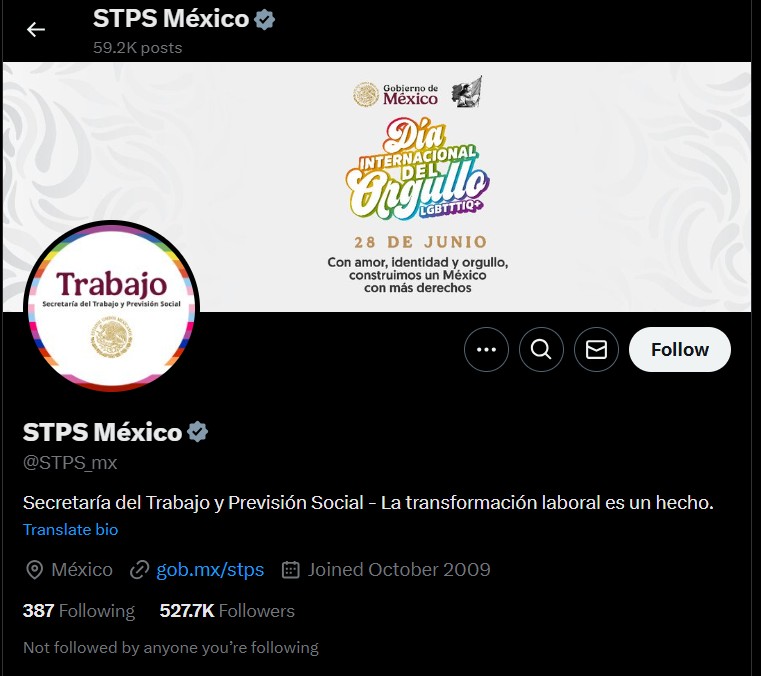The height and width of the screenshot is (676, 761).
Task: View the 527.7K Followers list
Action: pos(227,611)
